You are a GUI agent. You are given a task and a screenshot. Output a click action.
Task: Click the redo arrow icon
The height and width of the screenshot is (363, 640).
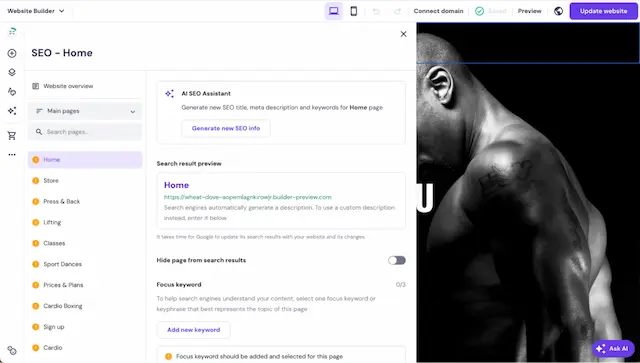pyautogui.click(x=397, y=11)
